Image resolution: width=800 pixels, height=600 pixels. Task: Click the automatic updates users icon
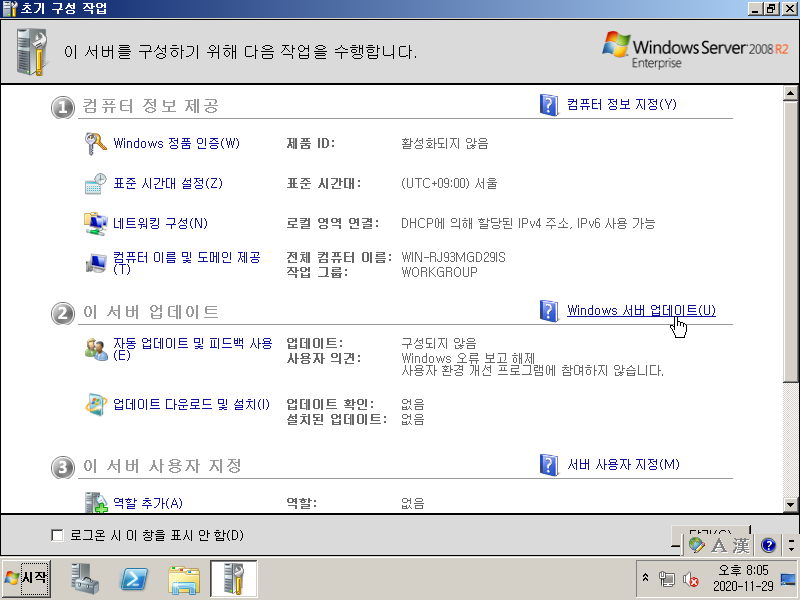pos(95,349)
